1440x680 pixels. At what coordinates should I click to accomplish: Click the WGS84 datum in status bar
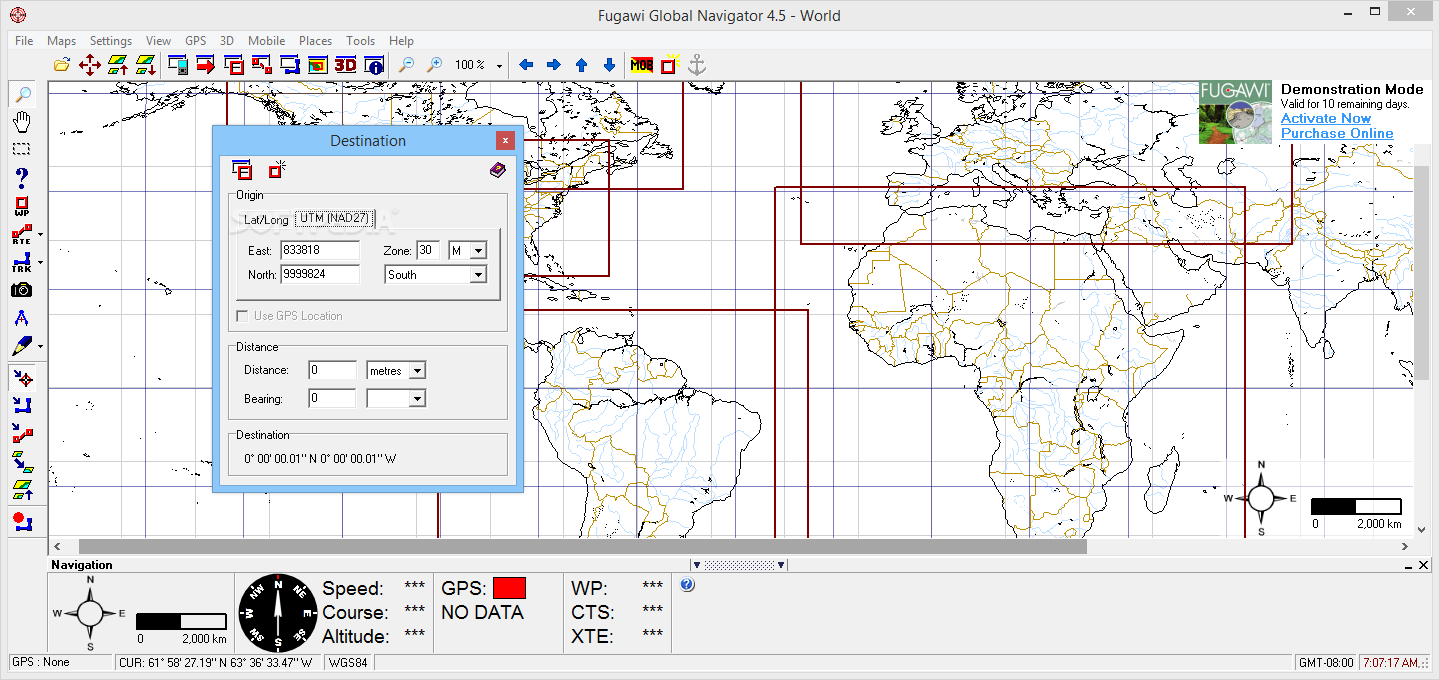pyautogui.click(x=349, y=662)
